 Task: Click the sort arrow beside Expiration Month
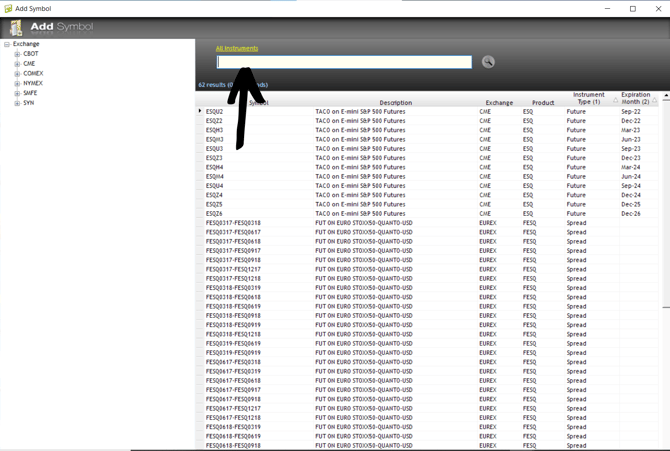point(656,100)
